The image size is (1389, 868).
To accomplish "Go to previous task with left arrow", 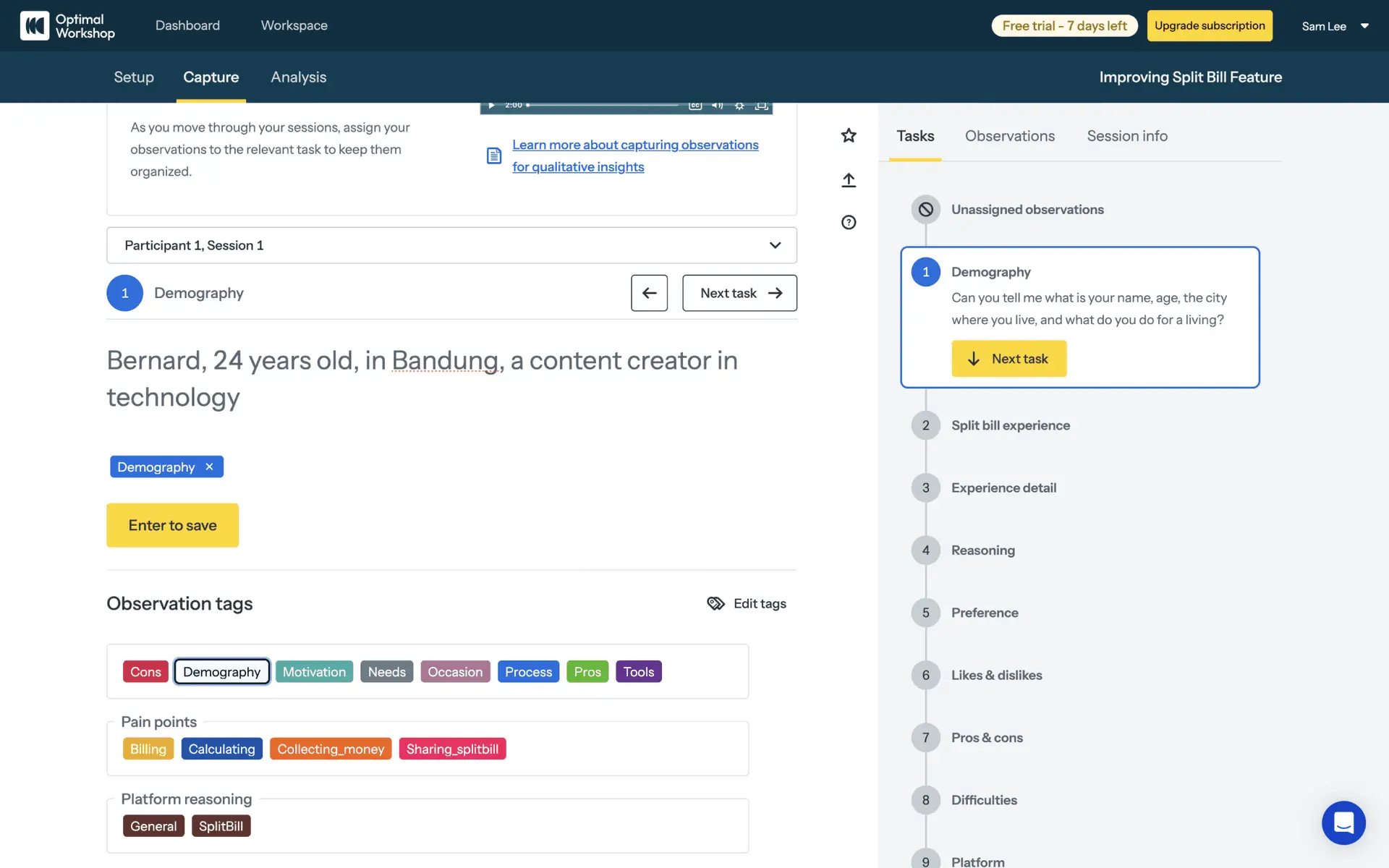I will tap(649, 293).
